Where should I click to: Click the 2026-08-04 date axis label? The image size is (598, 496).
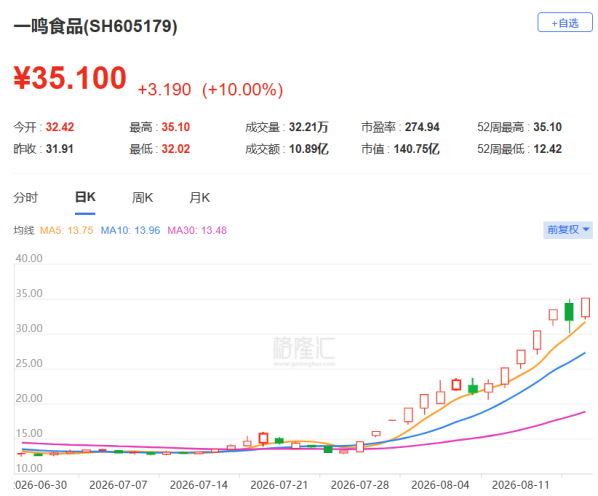(440, 485)
